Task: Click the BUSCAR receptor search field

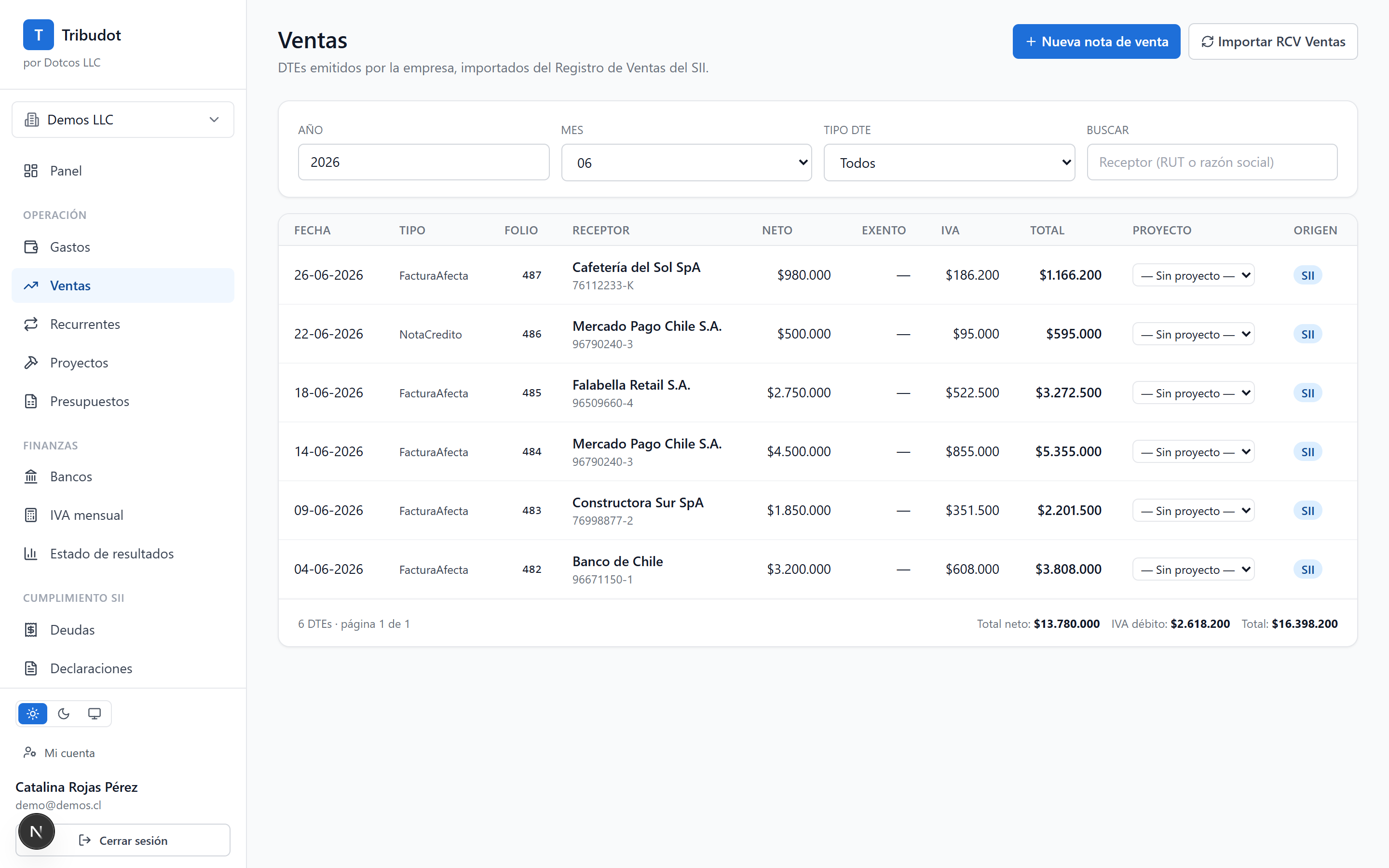Action: [x=1212, y=162]
